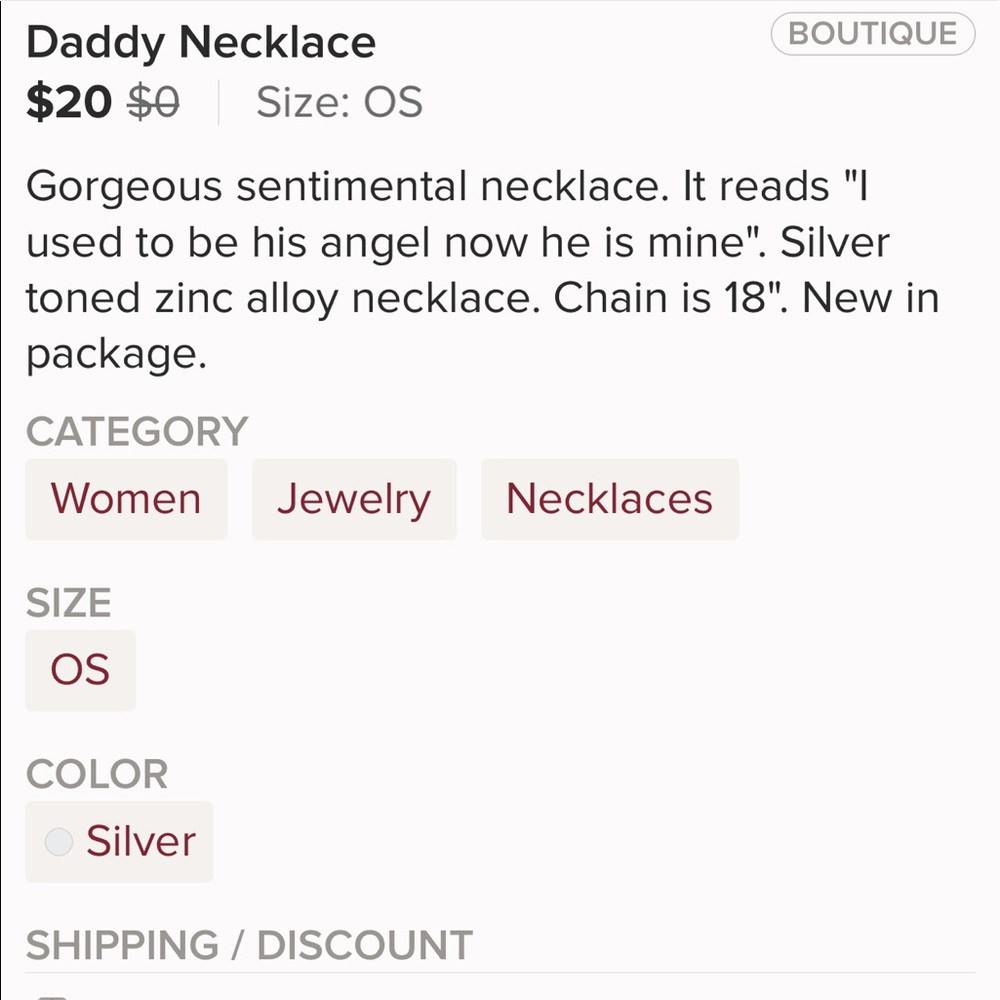Click the listing title Daddy Necklace
Image resolution: width=1000 pixels, height=1000 pixels.
[200, 42]
